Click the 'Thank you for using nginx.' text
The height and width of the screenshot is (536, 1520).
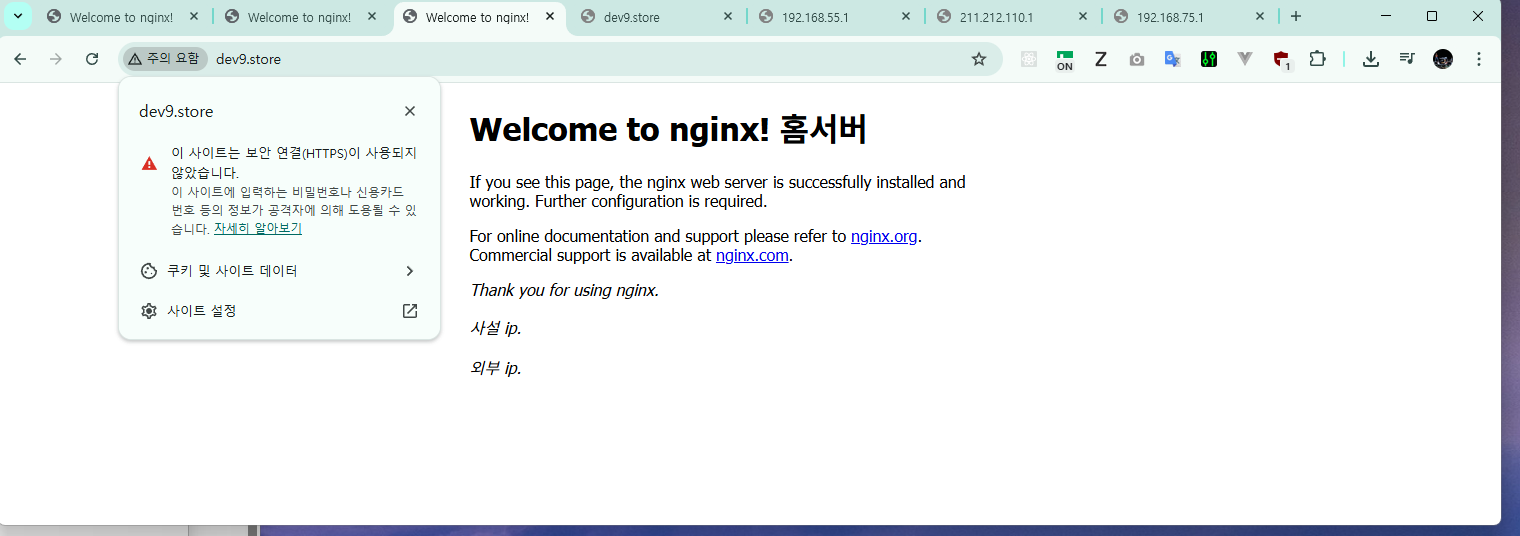[x=564, y=291]
